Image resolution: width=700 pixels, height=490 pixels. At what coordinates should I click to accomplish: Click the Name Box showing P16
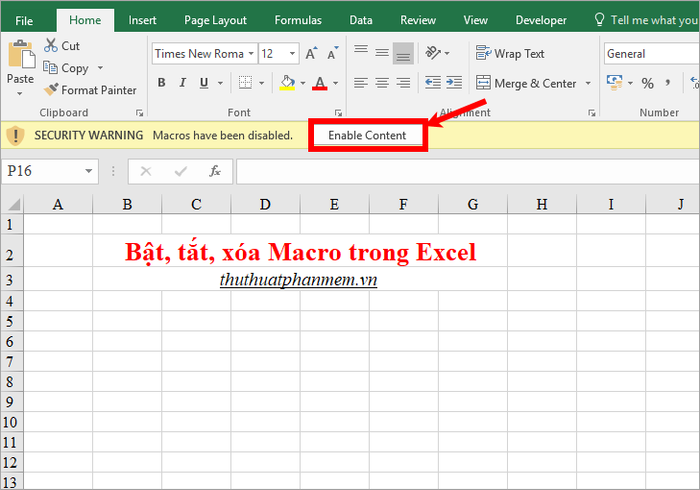[x=42, y=171]
